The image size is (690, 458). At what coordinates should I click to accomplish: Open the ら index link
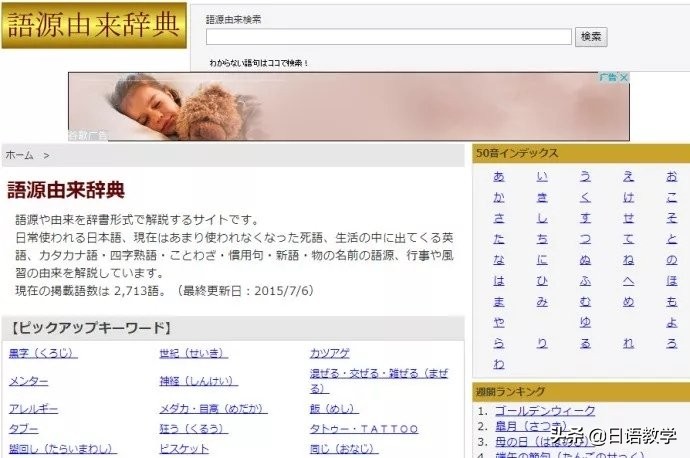pyautogui.click(x=499, y=343)
